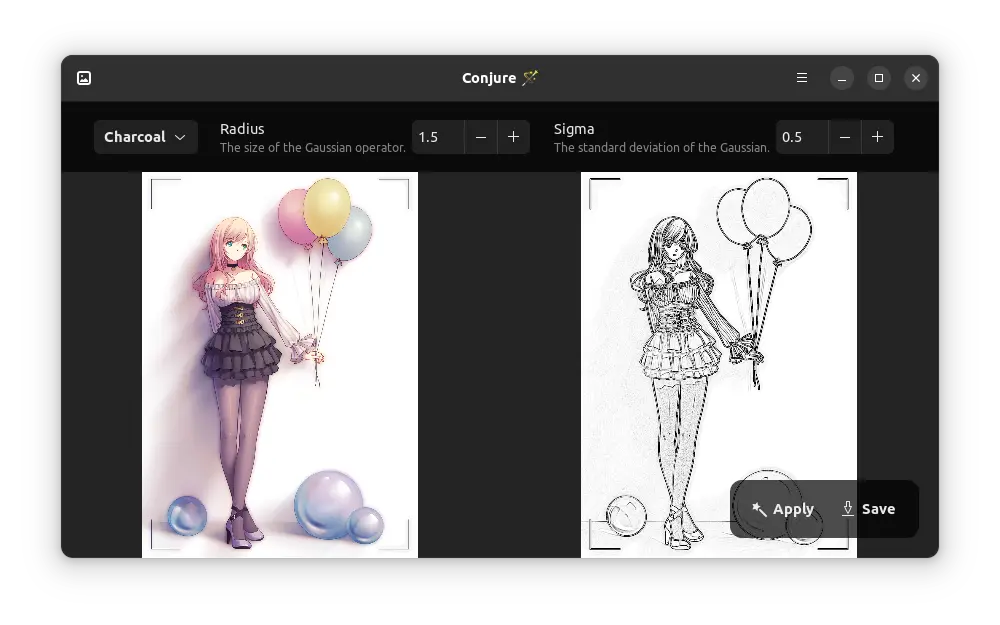Click the Radius value field showing 1.5

(x=438, y=137)
